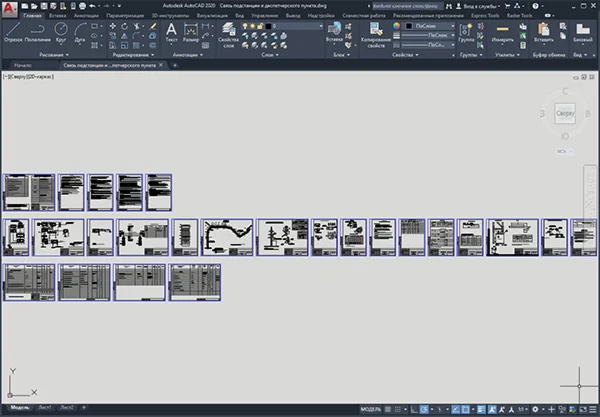Click the Rotate tool icon
The image size is (600, 417).
tap(124, 26)
